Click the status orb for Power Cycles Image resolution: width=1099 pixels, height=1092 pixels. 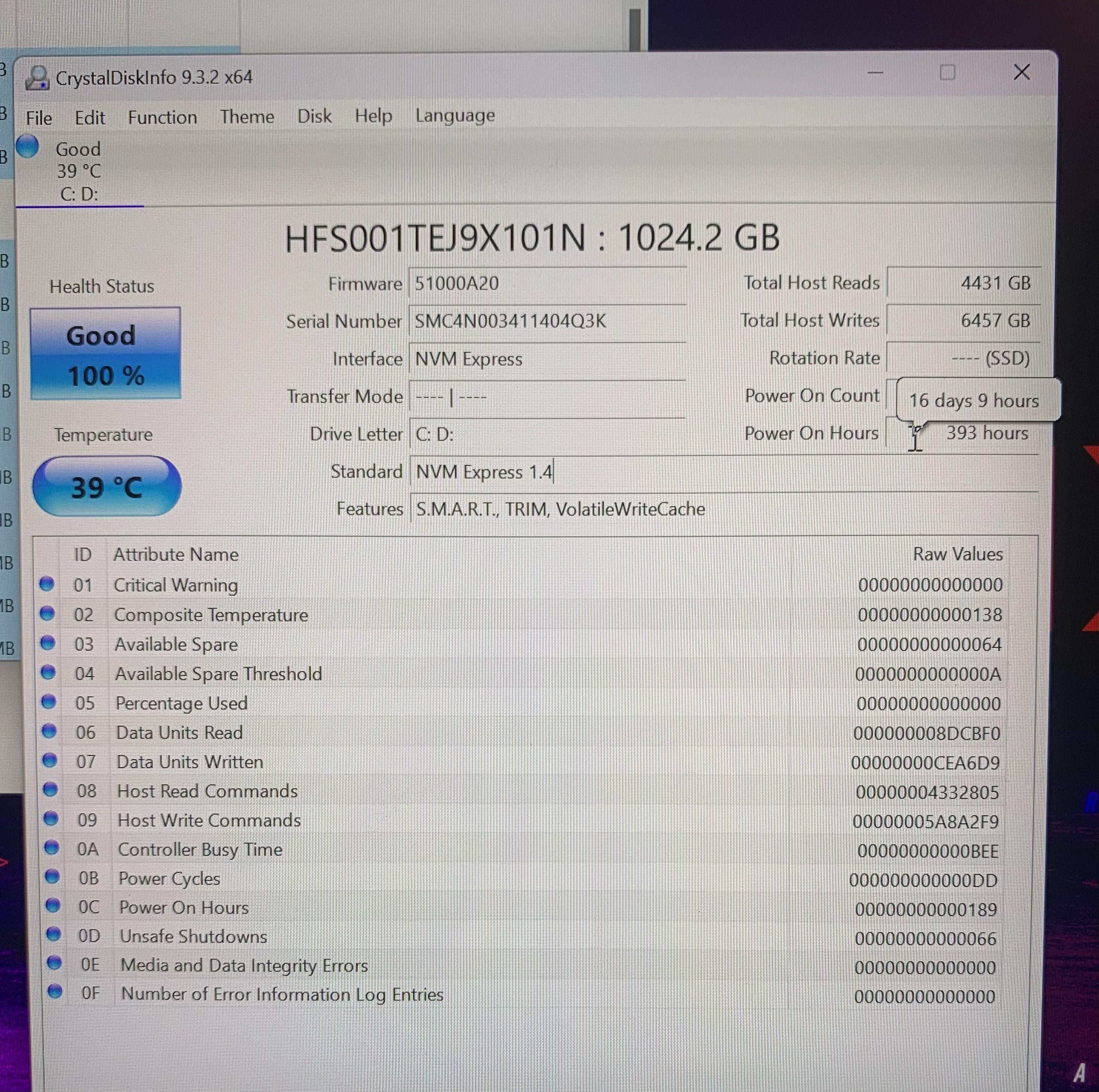[52, 876]
